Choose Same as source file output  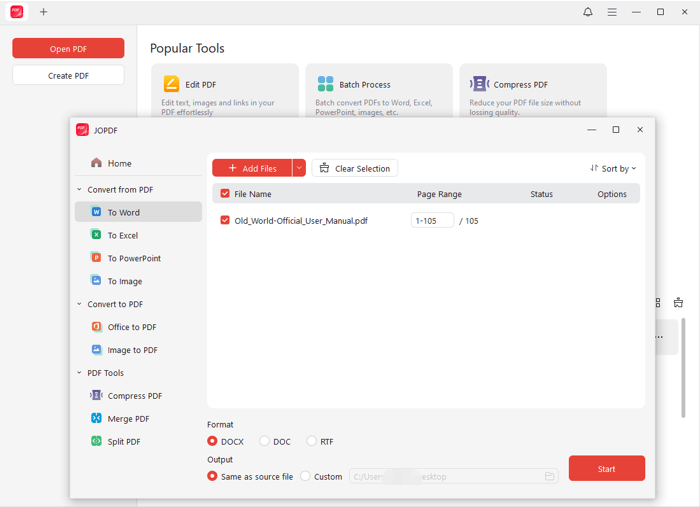tap(212, 476)
